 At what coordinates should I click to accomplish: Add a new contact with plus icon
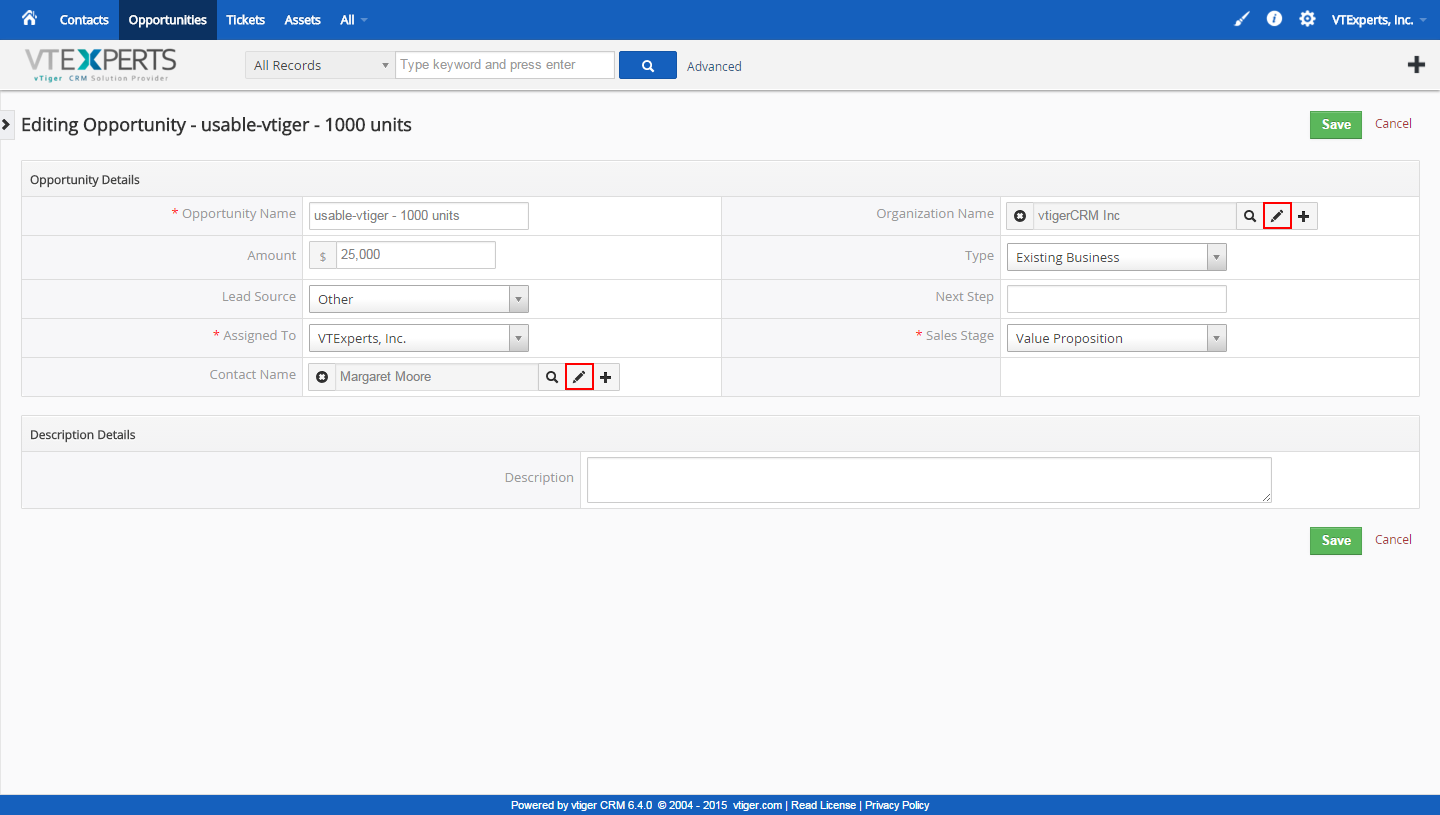(x=606, y=377)
